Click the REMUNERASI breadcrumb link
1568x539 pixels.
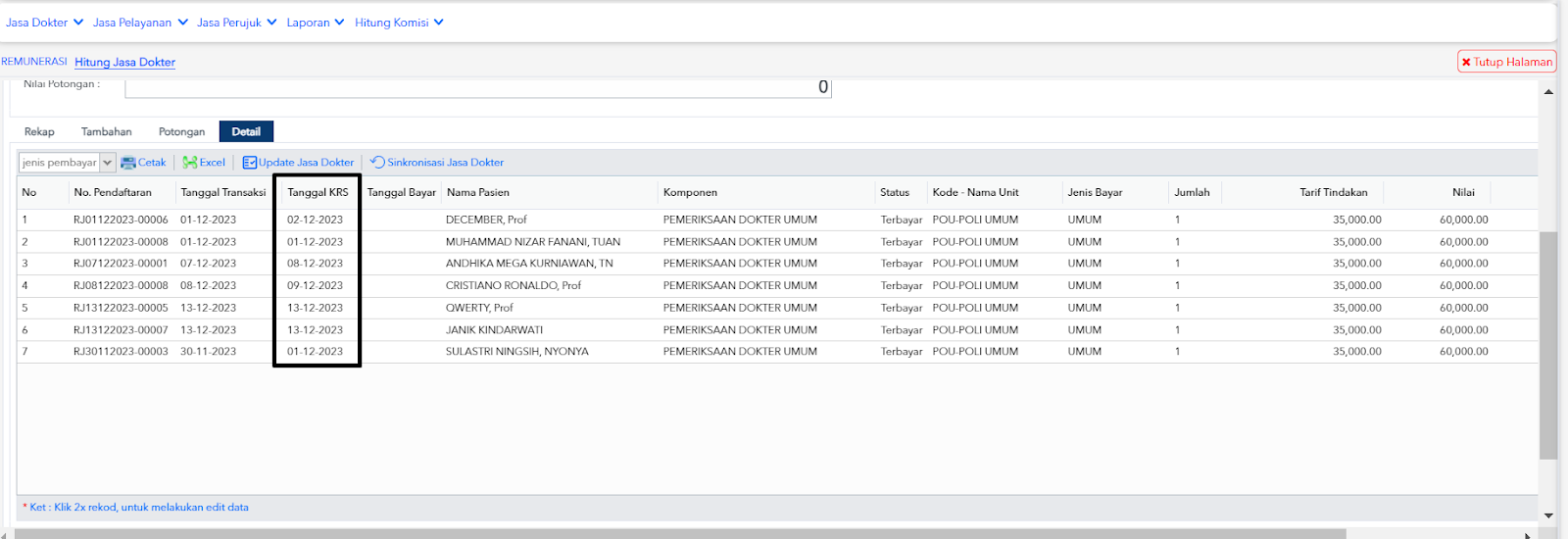(34, 62)
